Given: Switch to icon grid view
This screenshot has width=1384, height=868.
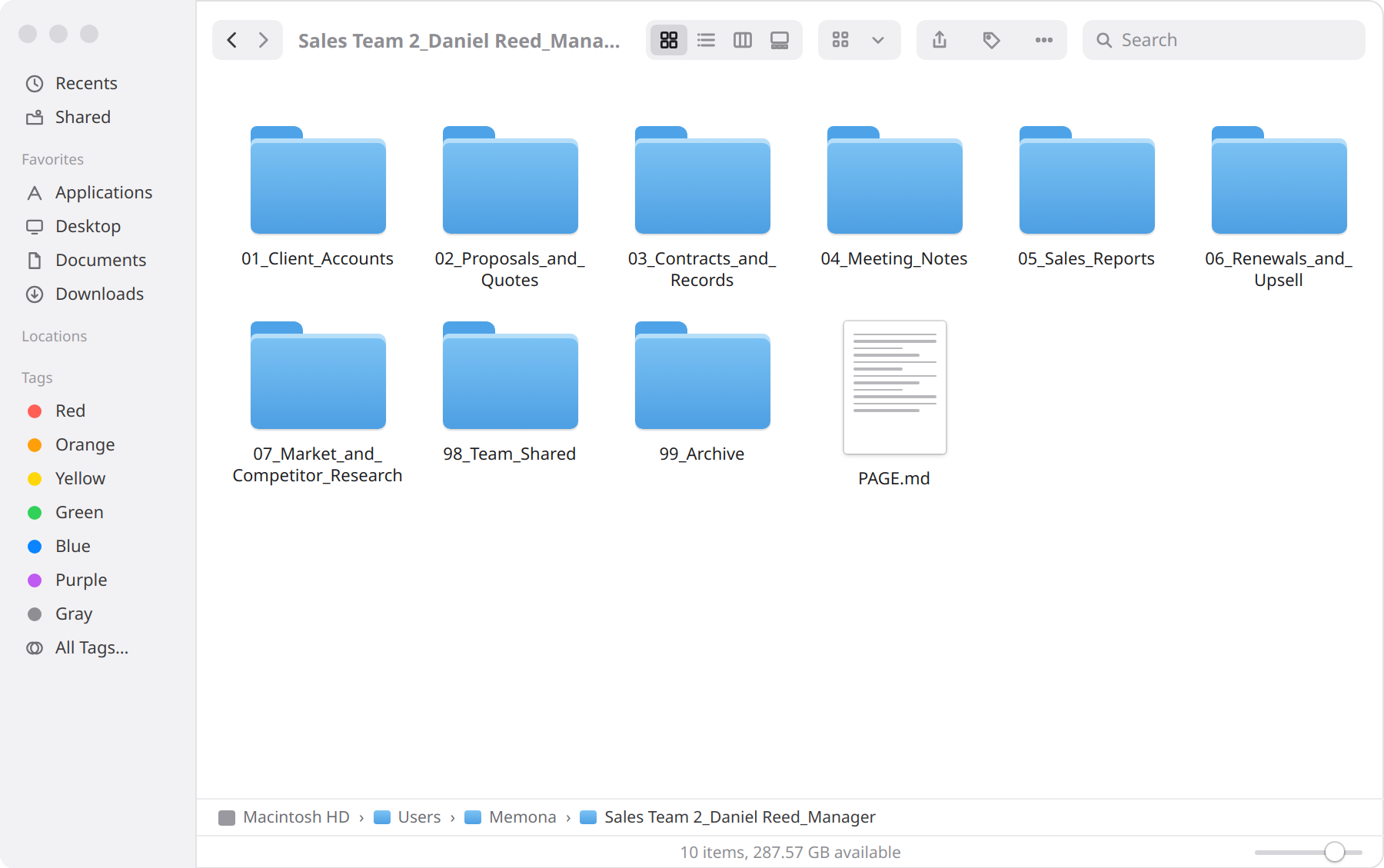Looking at the screenshot, I should click(x=669, y=40).
